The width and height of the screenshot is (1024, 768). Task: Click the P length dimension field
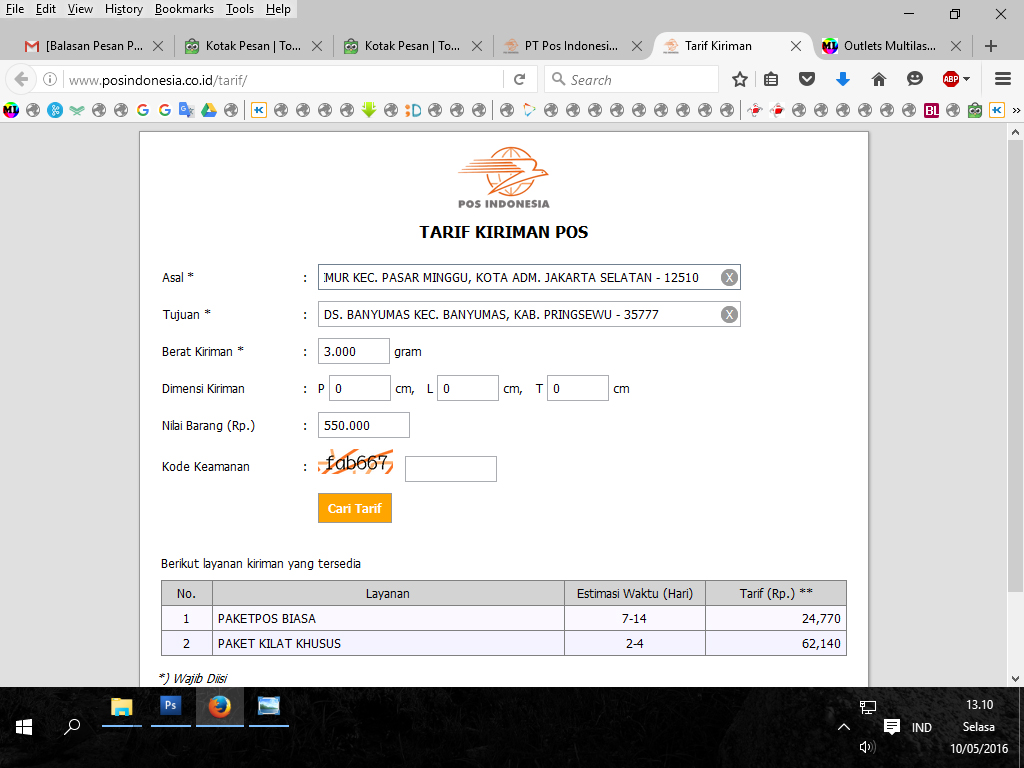[360, 389]
